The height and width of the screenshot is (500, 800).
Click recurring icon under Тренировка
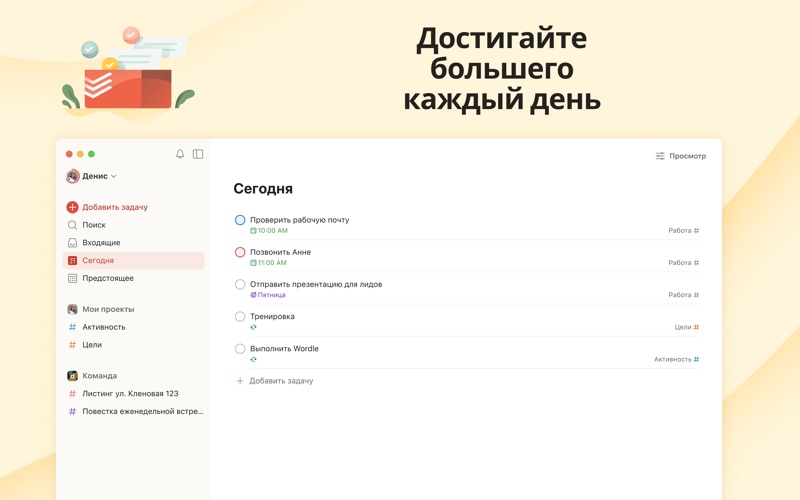pyautogui.click(x=253, y=327)
